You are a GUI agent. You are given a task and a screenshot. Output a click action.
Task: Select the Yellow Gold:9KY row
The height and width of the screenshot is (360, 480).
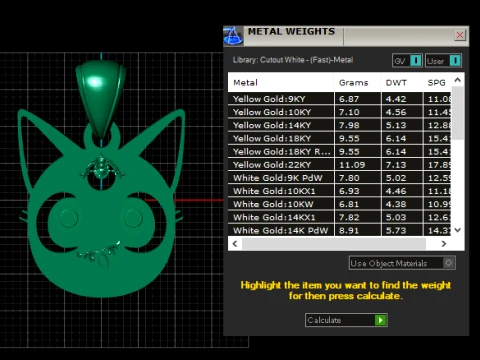pos(340,99)
